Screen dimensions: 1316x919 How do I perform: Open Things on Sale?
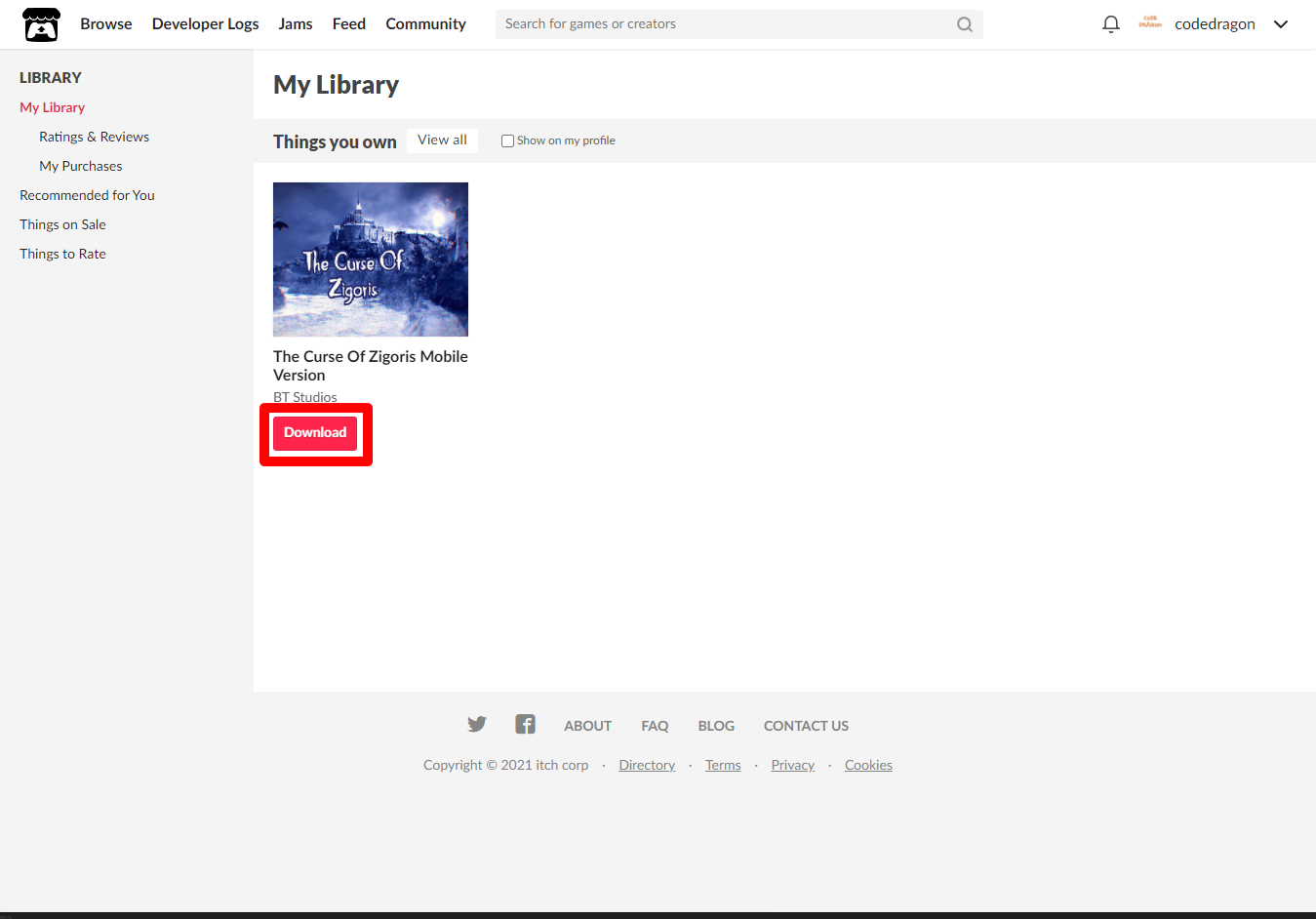tap(63, 224)
